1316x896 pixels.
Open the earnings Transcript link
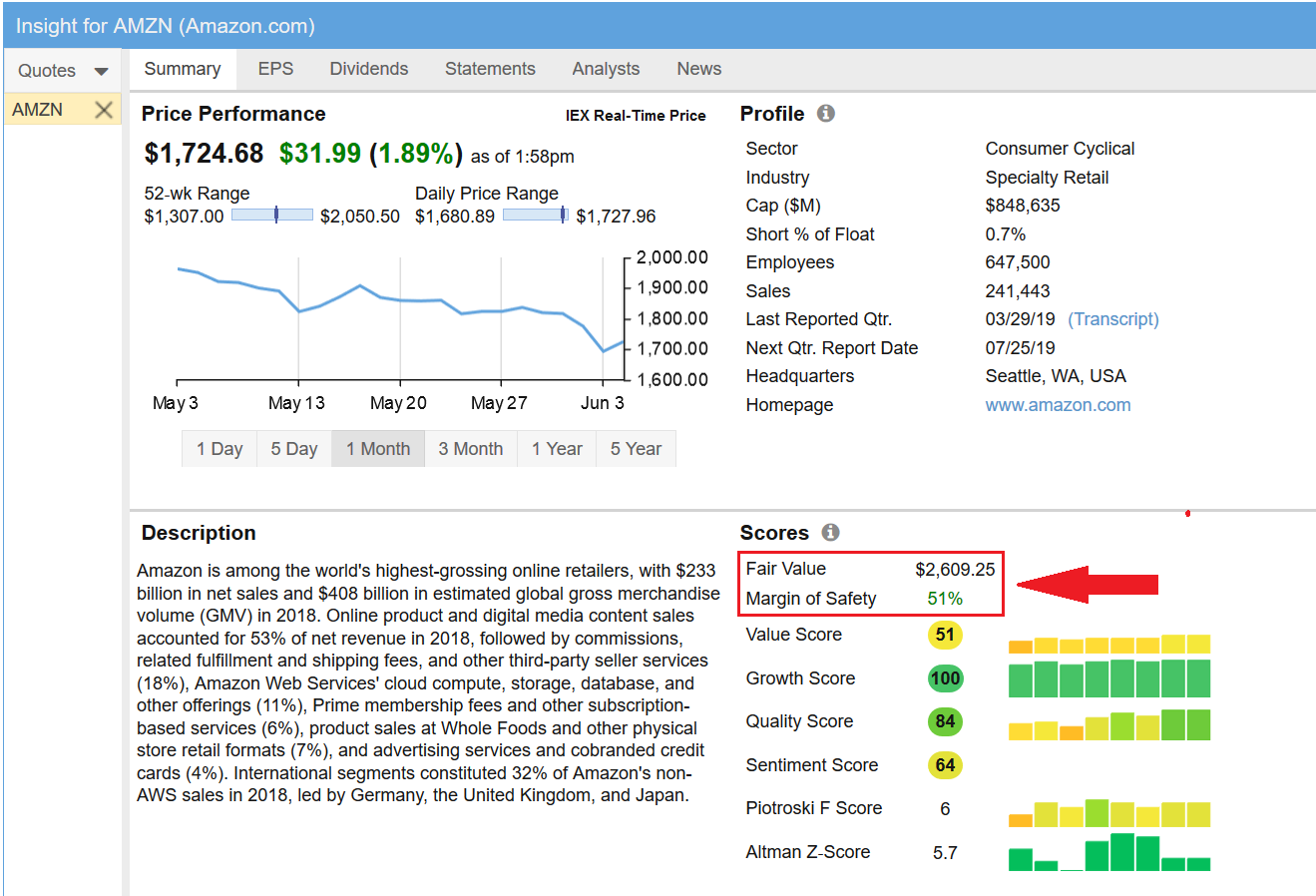point(1112,319)
